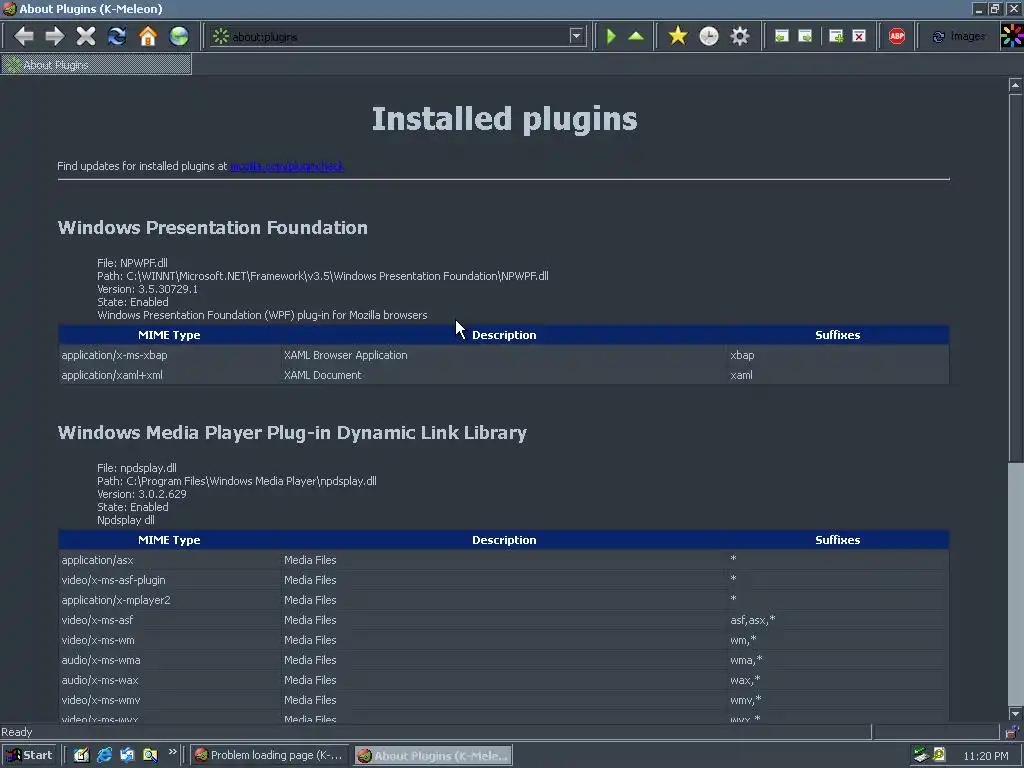
Task: Launch Internet Explorer from quick launch
Action: [104, 755]
